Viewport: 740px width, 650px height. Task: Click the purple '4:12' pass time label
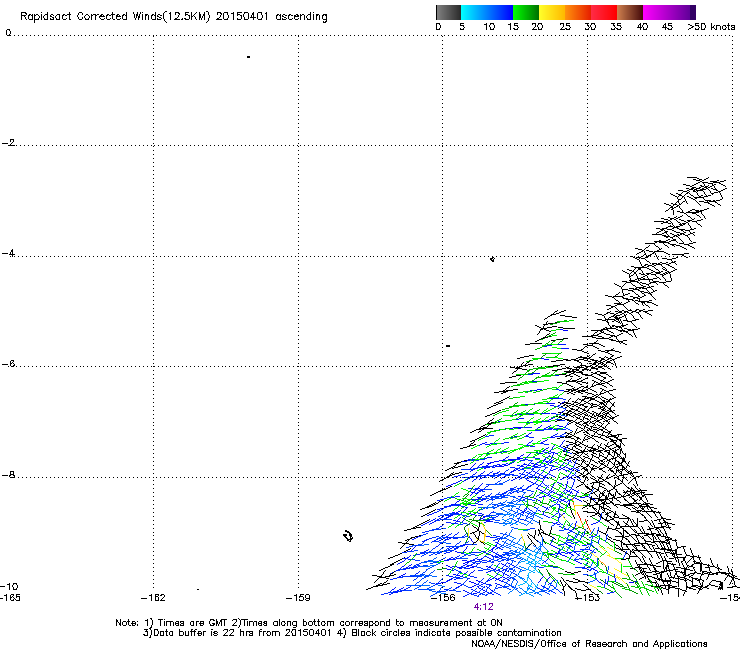(483, 607)
